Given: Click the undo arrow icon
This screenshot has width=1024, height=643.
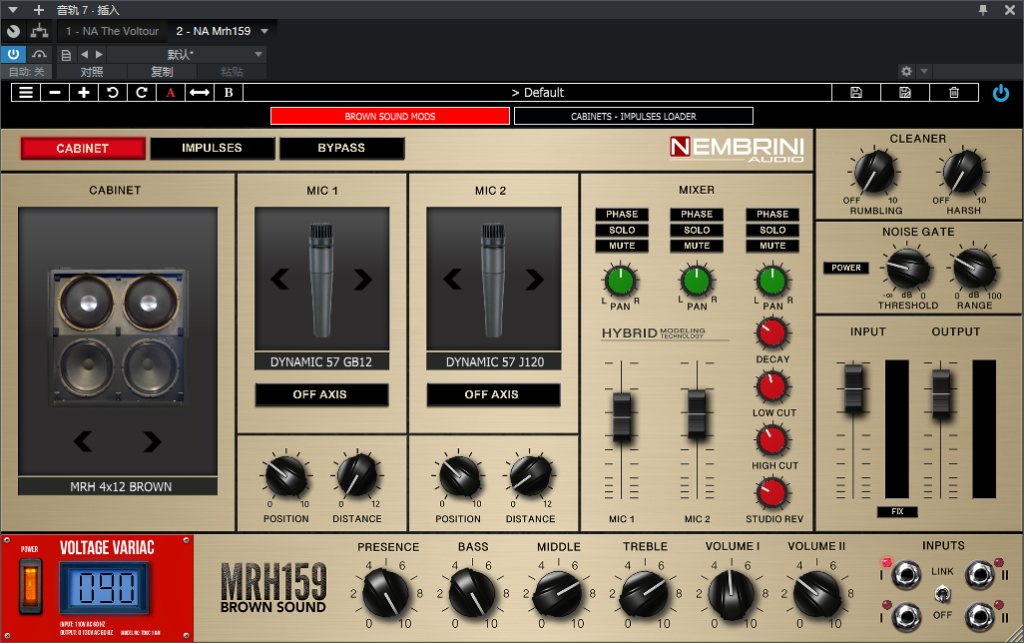Looking at the screenshot, I should tap(112, 93).
